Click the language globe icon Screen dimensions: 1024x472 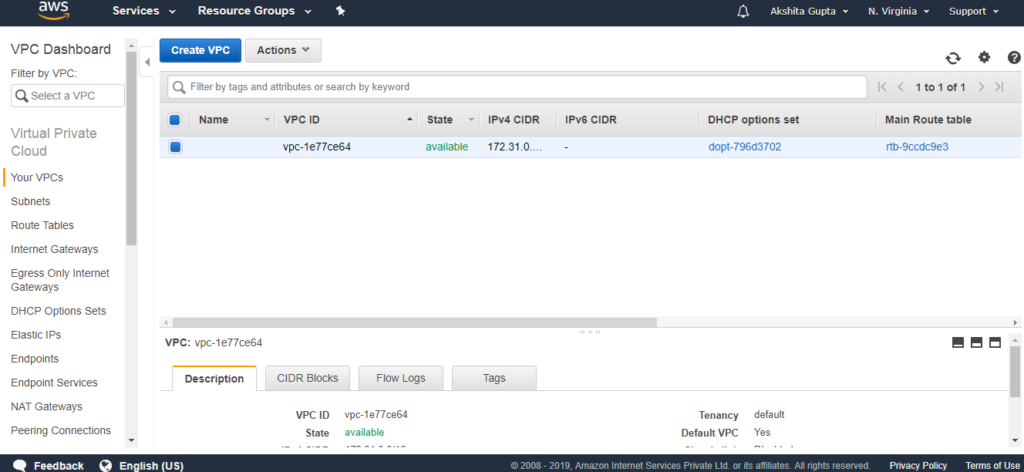click(106, 465)
